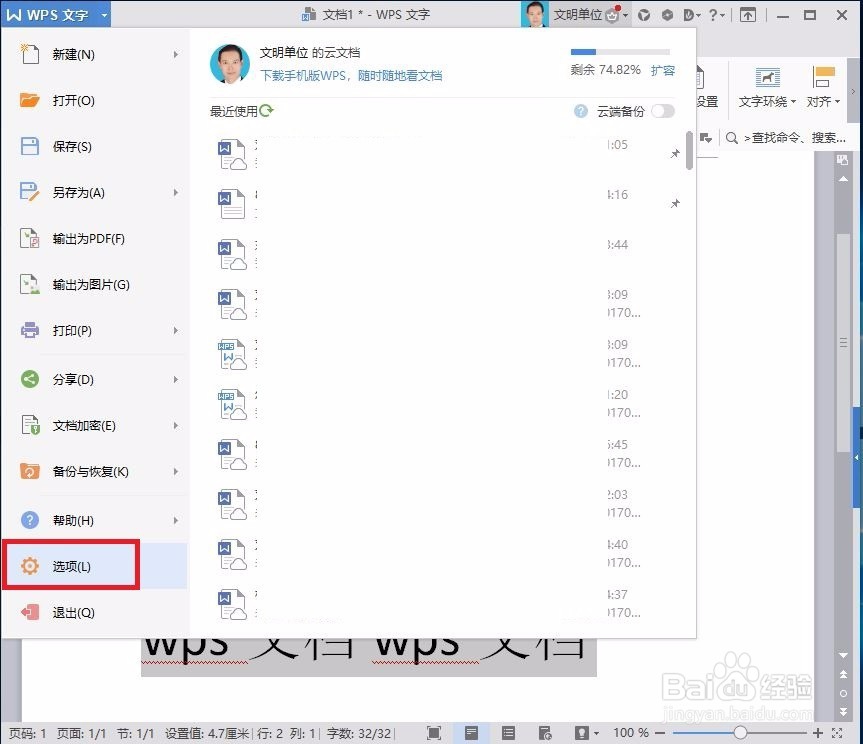Open the WPS 文字 application menu dropdown
The width and height of the screenshot is (863, 744).
104,15
